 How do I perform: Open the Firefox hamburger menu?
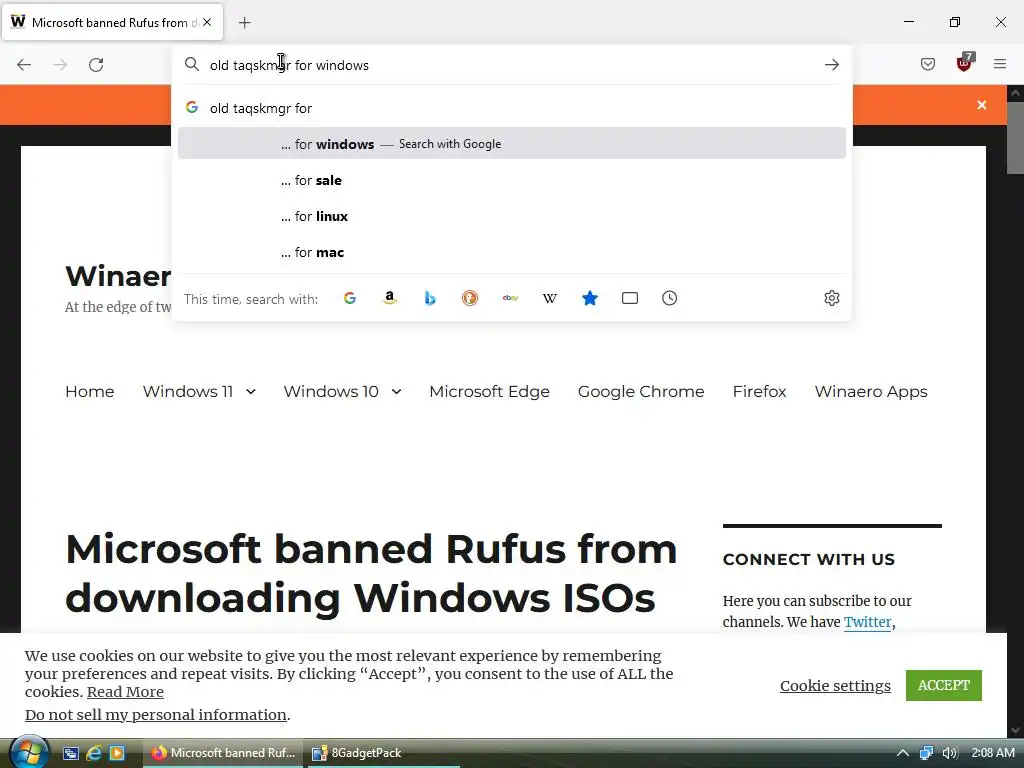pos(1000,64)
